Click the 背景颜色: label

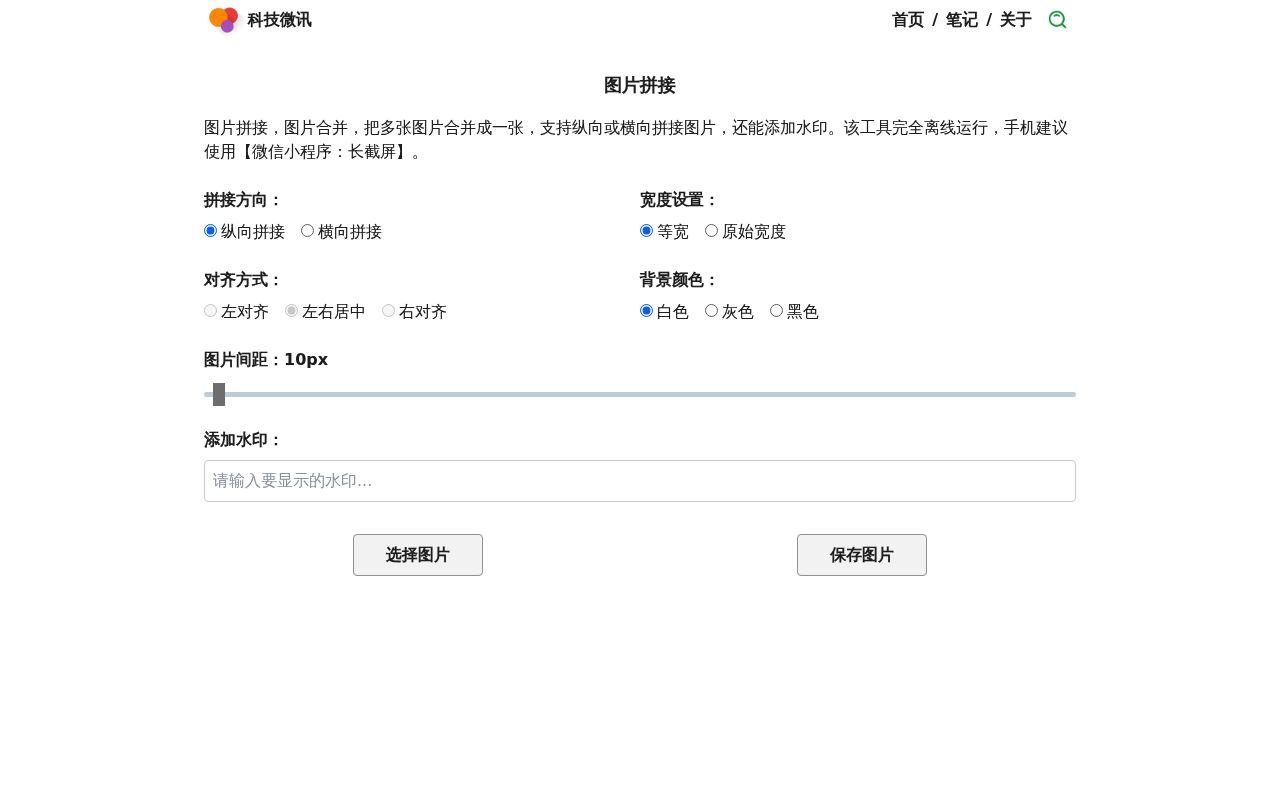click(680, 280)
